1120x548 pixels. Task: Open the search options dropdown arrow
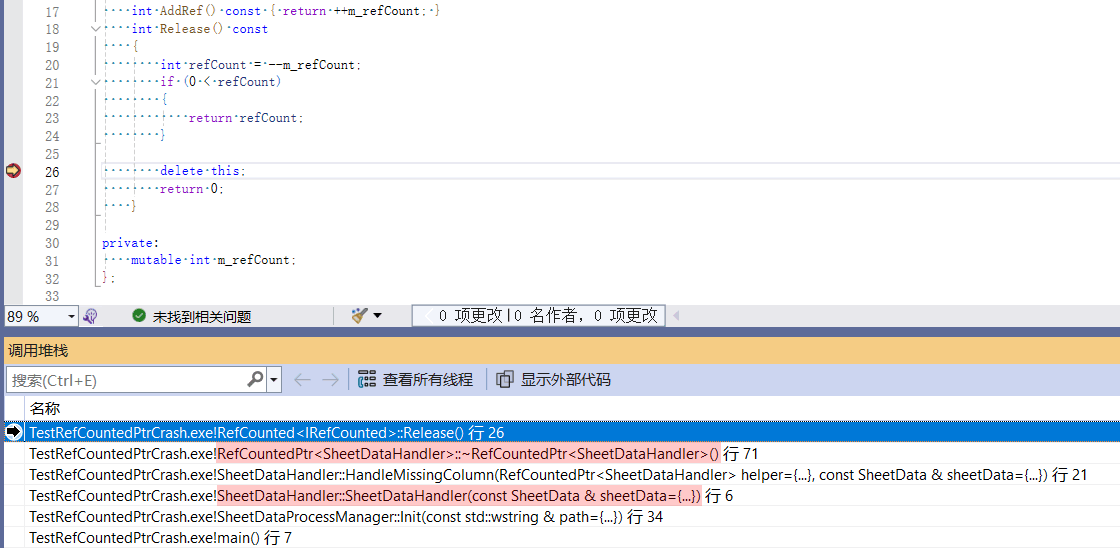[x=274, y=380]
